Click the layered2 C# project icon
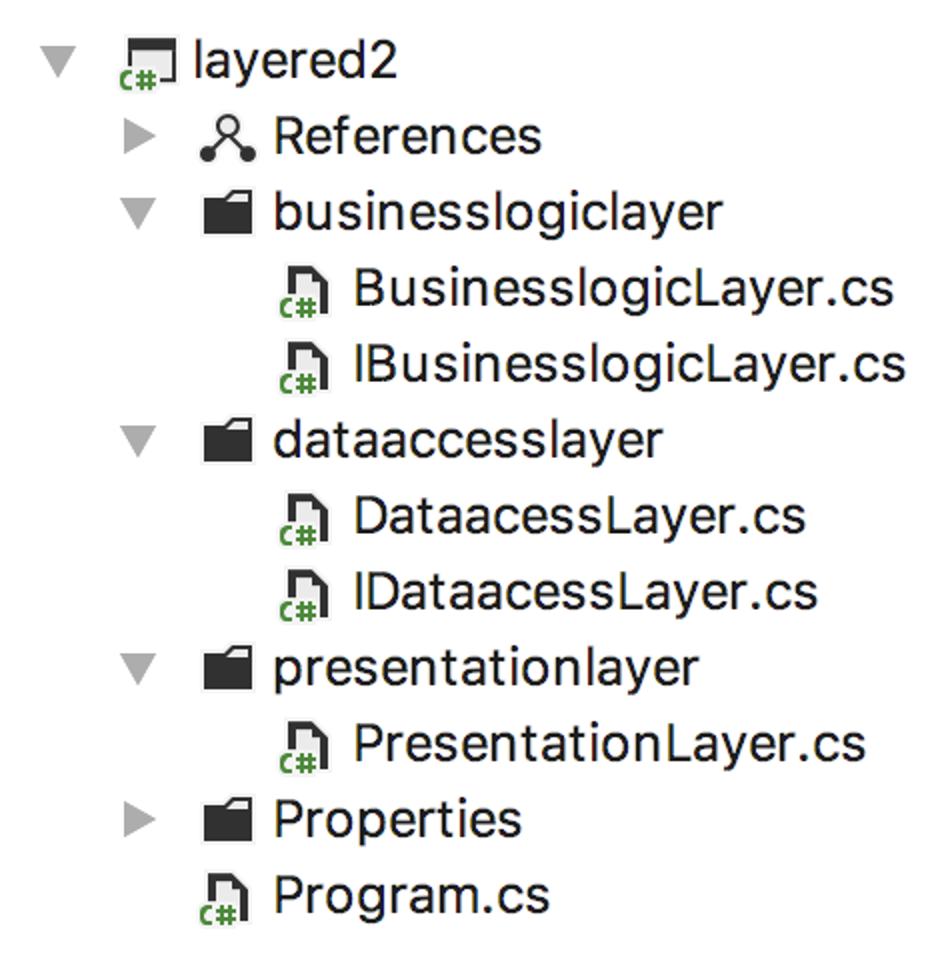 coord(145,63)
